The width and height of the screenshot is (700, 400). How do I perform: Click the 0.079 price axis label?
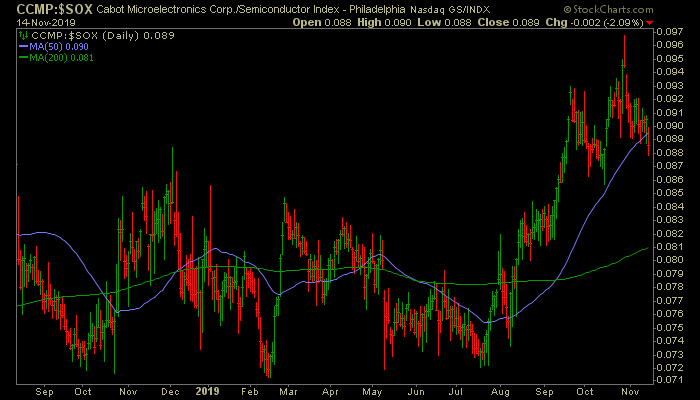click(670, 273)
